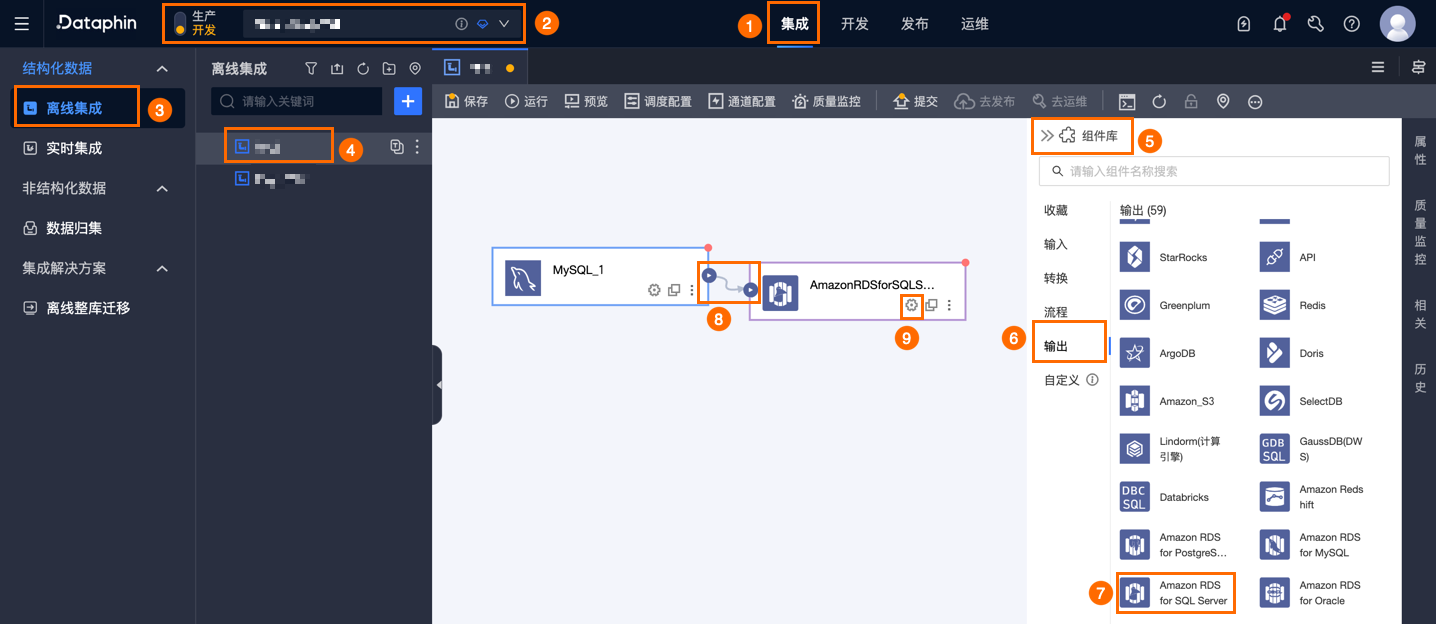Open the wrench tools icon in header
Image resolution: width=1436 pixels, height=624 pixels.
(1316, 24)
